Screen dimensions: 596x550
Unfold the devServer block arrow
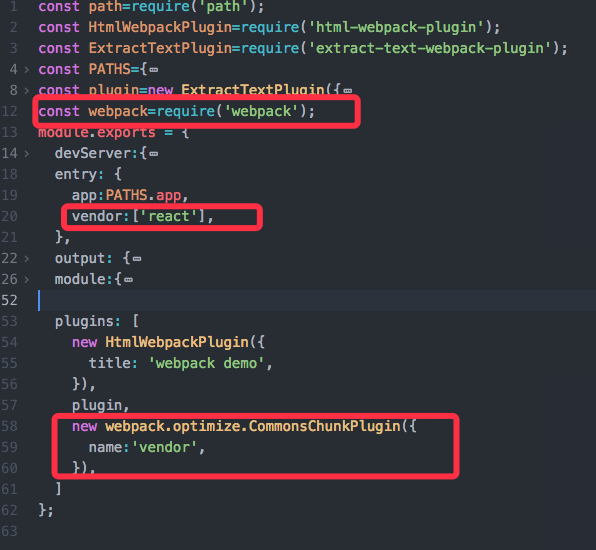[27, 154]
